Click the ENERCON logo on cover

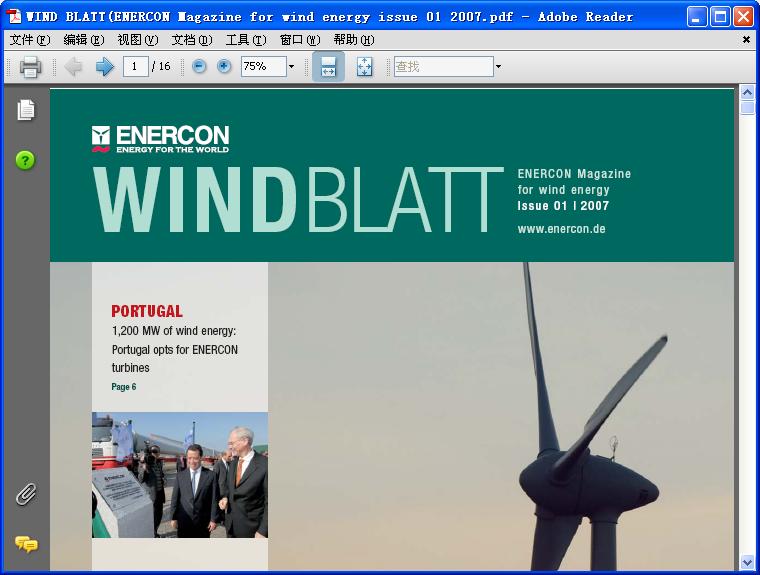click(160, 139)
